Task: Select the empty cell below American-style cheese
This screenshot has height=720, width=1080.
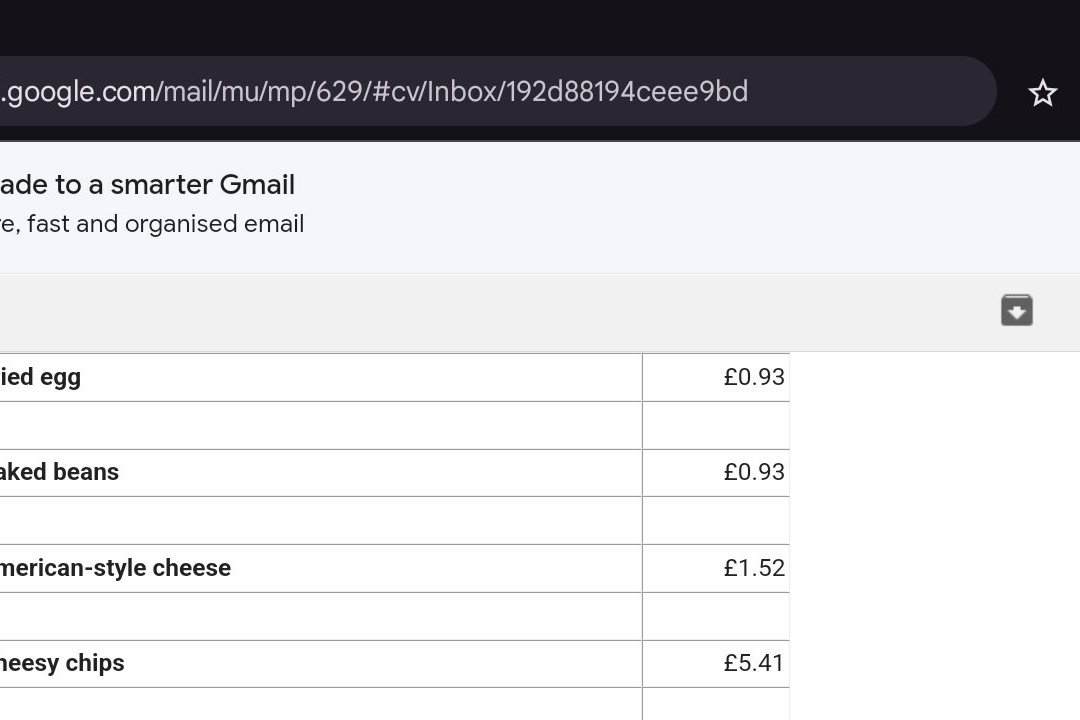Action: pyautogui.click(x=321, y=616)
